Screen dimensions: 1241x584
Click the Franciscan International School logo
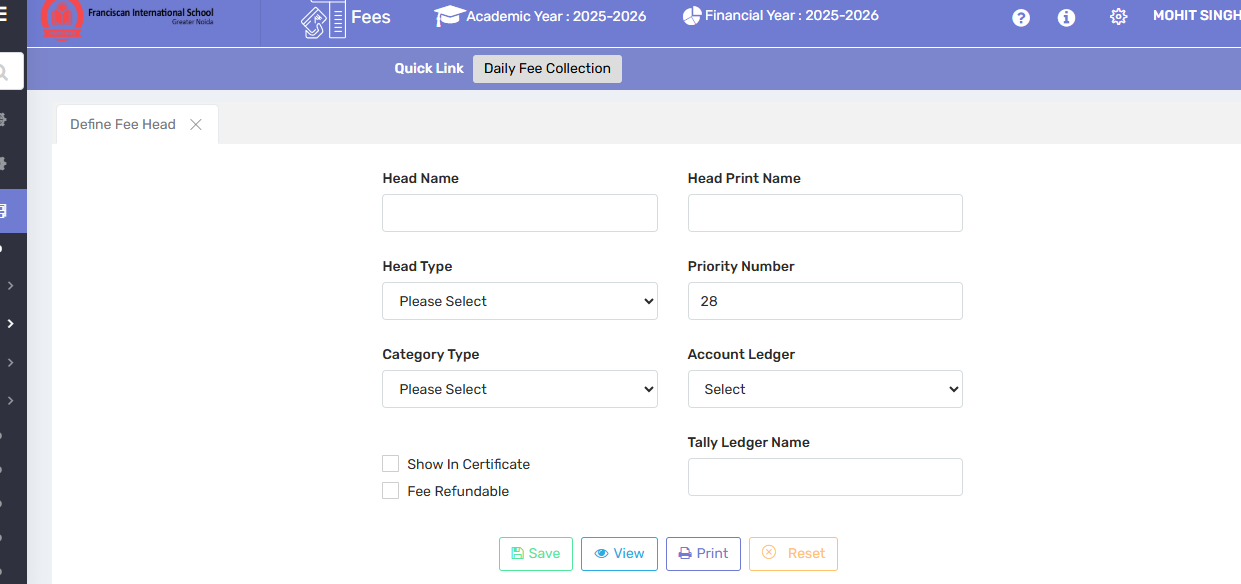(x=62, y=18)
